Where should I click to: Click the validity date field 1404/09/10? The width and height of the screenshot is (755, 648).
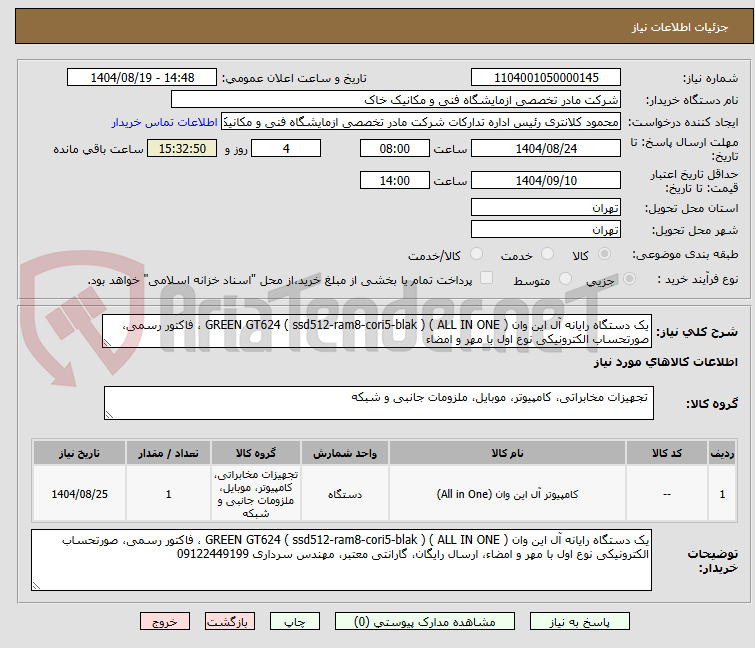pyautogui.click(x=546, y=181)
